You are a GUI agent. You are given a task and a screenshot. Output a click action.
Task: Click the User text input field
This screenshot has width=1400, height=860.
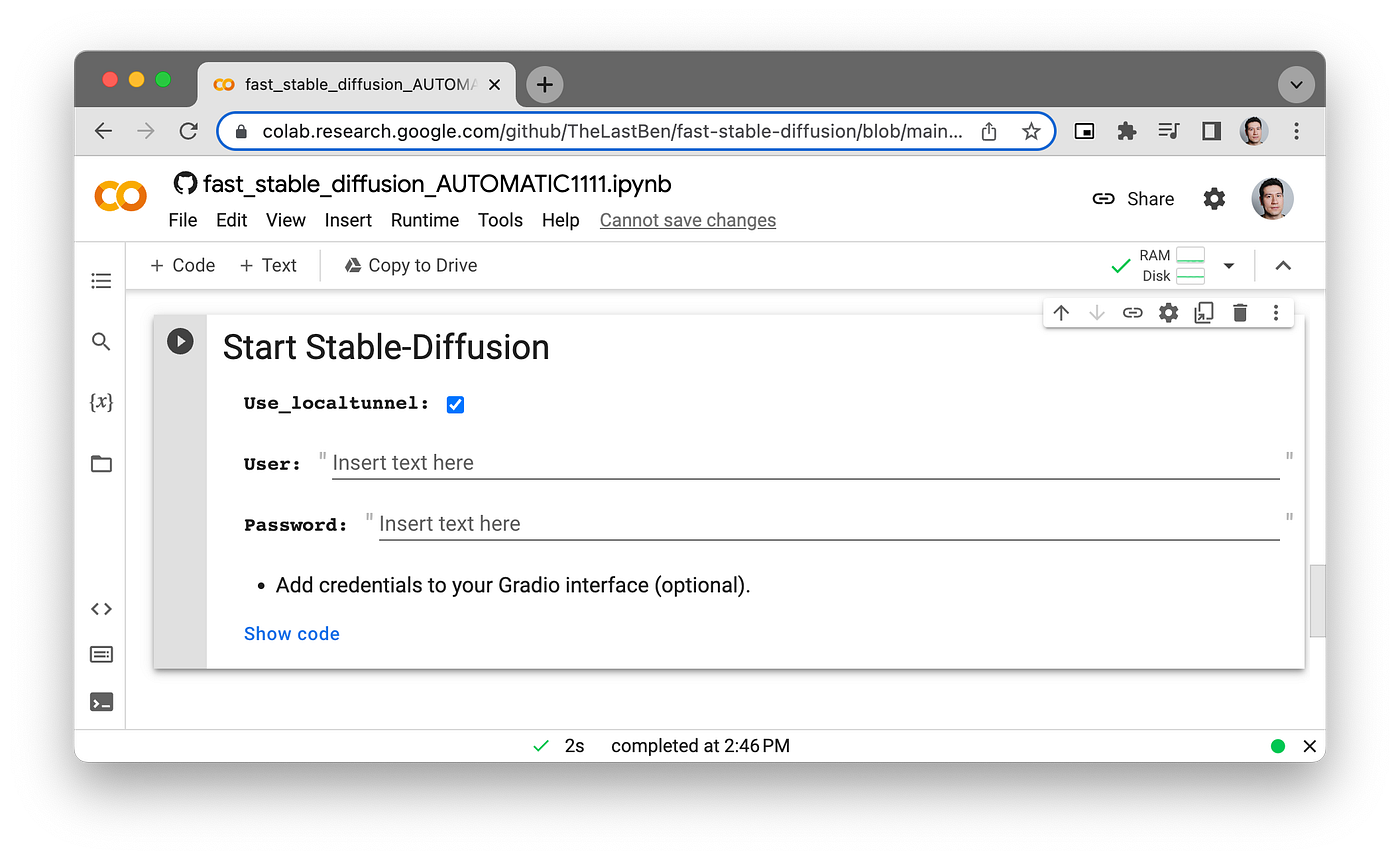tap(805, 463)
